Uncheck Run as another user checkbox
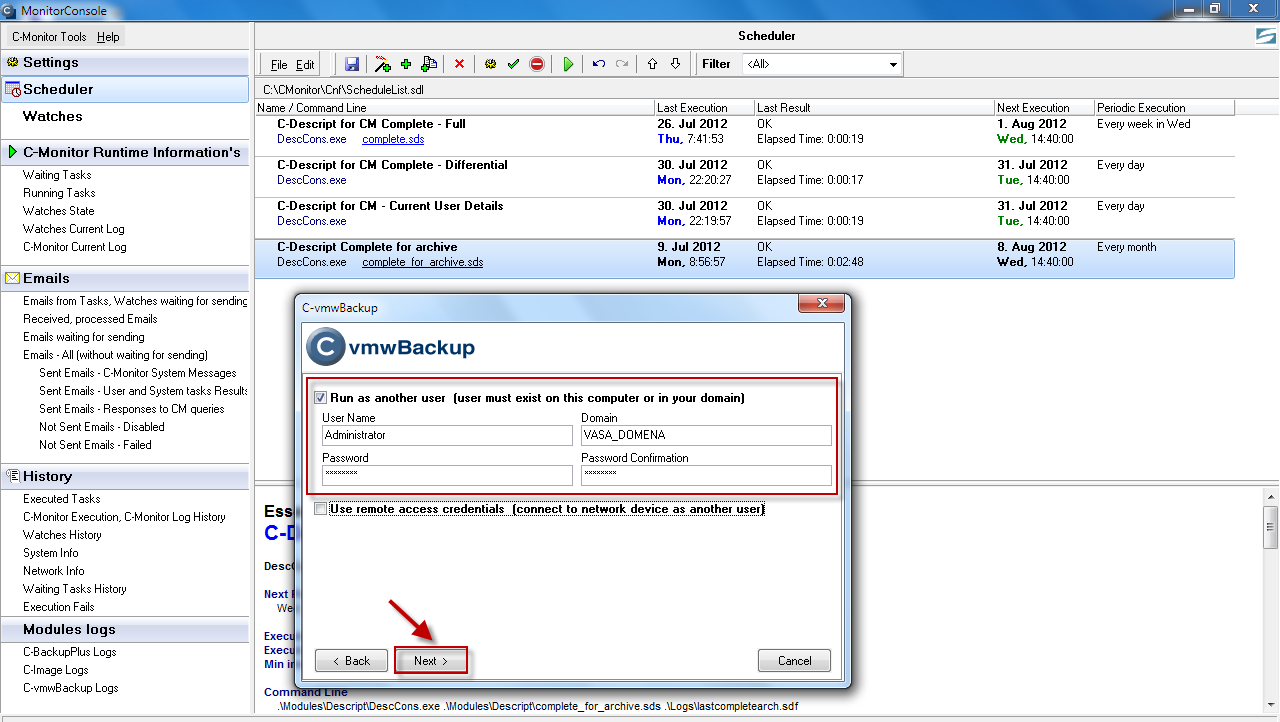 [321, 398]
